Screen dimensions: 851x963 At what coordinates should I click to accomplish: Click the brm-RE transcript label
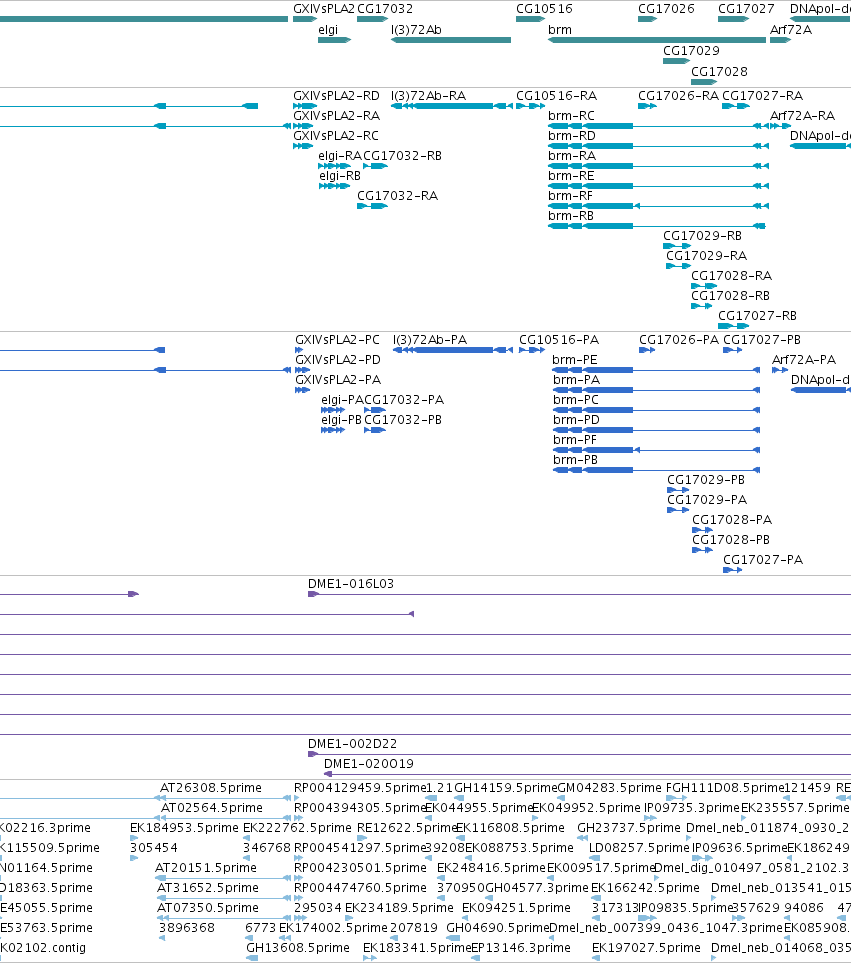tap(571, 176)
